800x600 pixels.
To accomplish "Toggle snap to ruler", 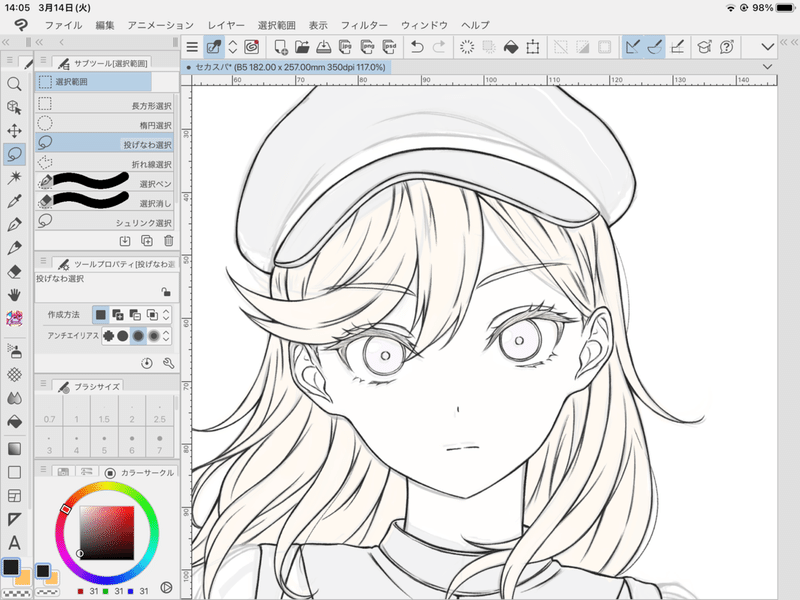I will click(633, 47).
